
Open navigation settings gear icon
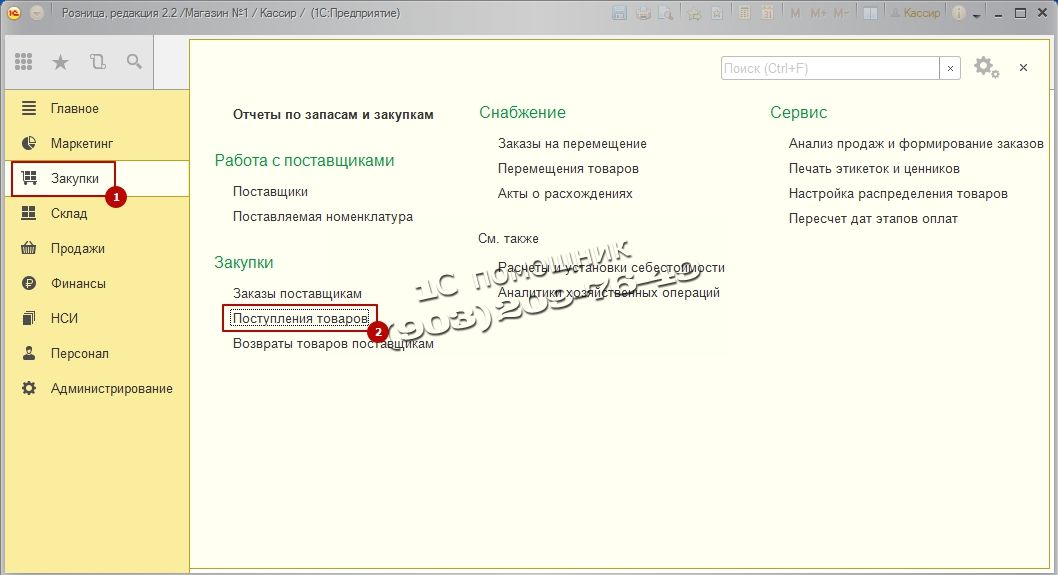pos(984,67)
